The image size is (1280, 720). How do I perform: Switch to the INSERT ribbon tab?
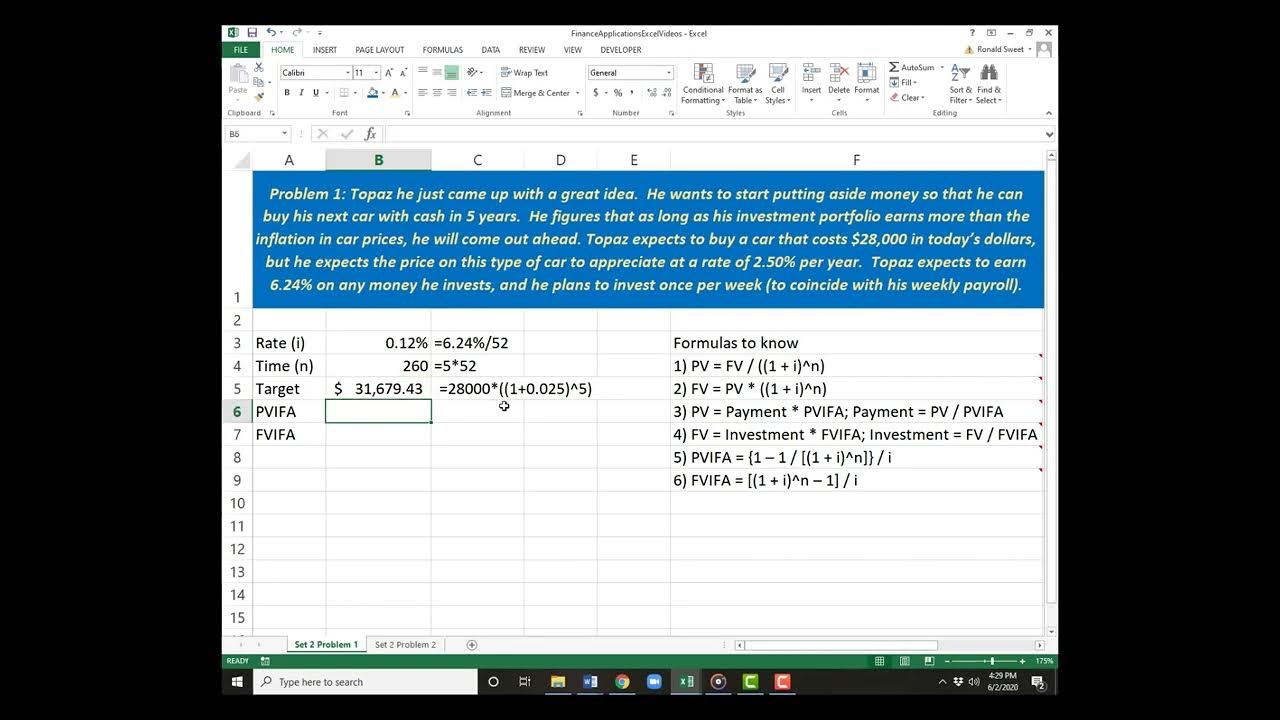tap(324, 49)
